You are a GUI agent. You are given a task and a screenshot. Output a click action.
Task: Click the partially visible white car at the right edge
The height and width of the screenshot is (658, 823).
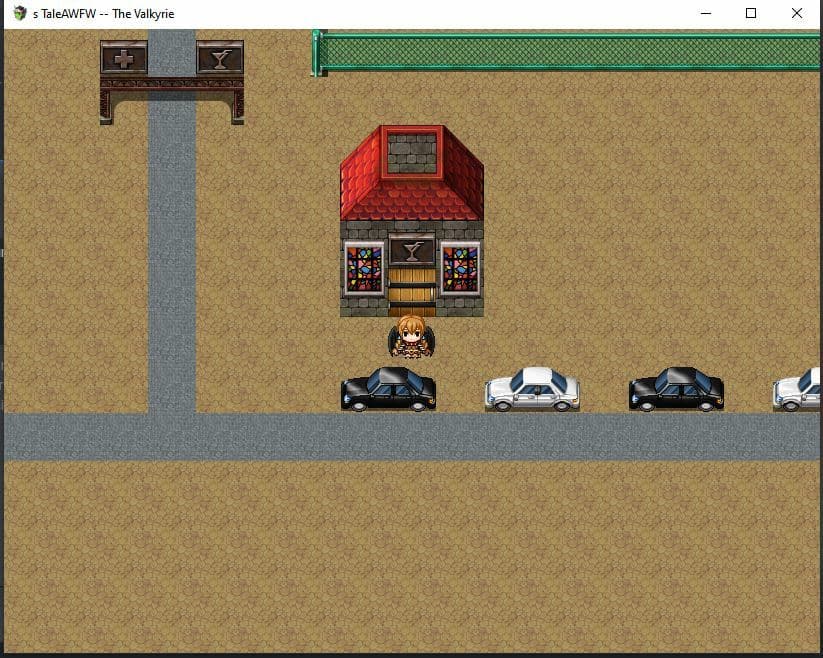click(x=796, y=389)
